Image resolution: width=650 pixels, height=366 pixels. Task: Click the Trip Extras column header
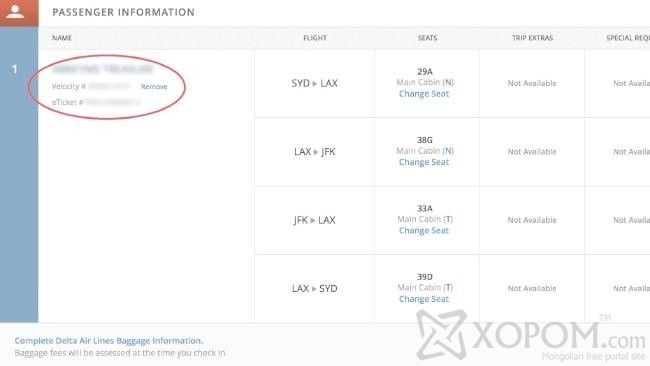pyautogui.click(x=532, y=38)
